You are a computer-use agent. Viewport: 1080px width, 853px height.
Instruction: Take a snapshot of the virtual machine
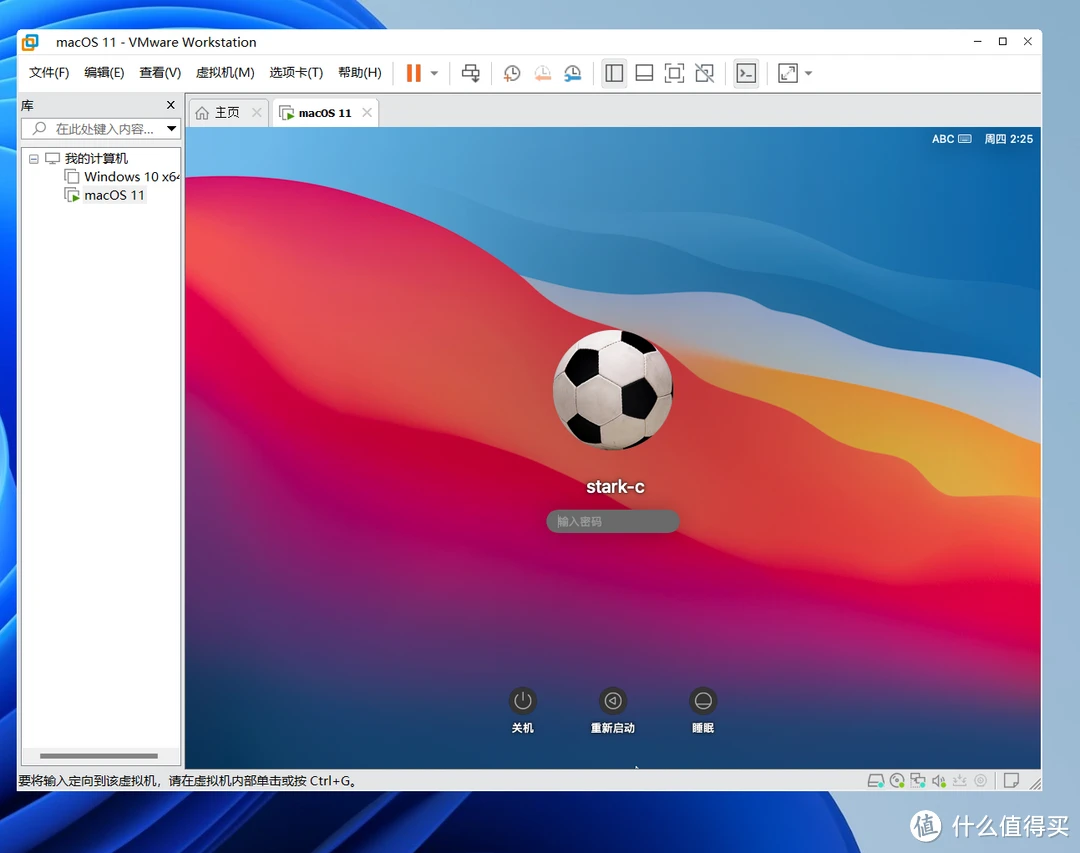511,73
